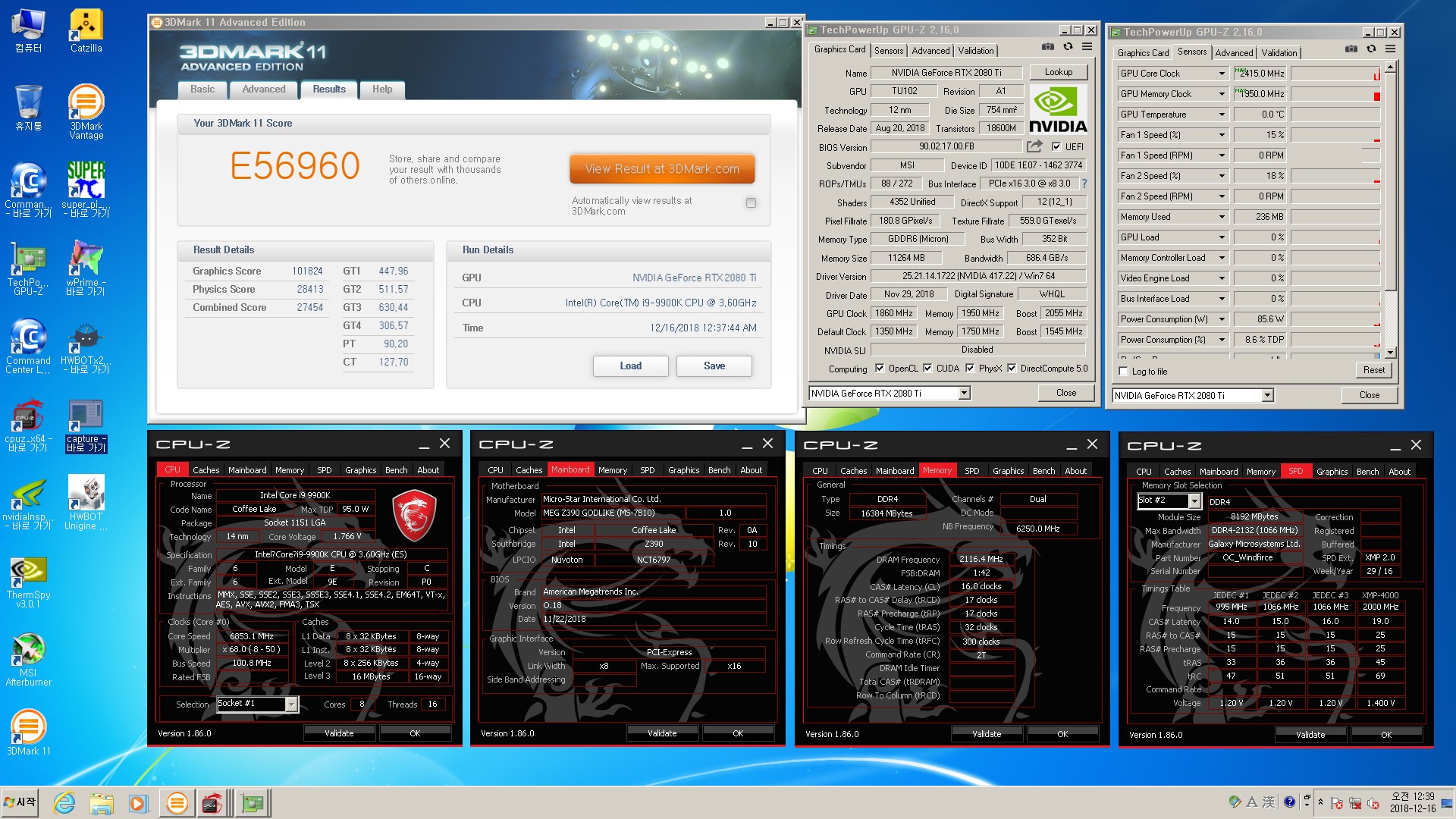This screenshot has width=1456, height=819.
Task: Open hamburger menu in GPU-Z Graphics Card window
Action: [x=1087, y=47]
